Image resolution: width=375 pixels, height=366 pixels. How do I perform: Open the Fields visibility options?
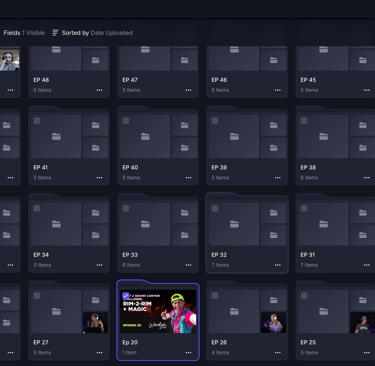pyautogui.click(x=24, y=33)
